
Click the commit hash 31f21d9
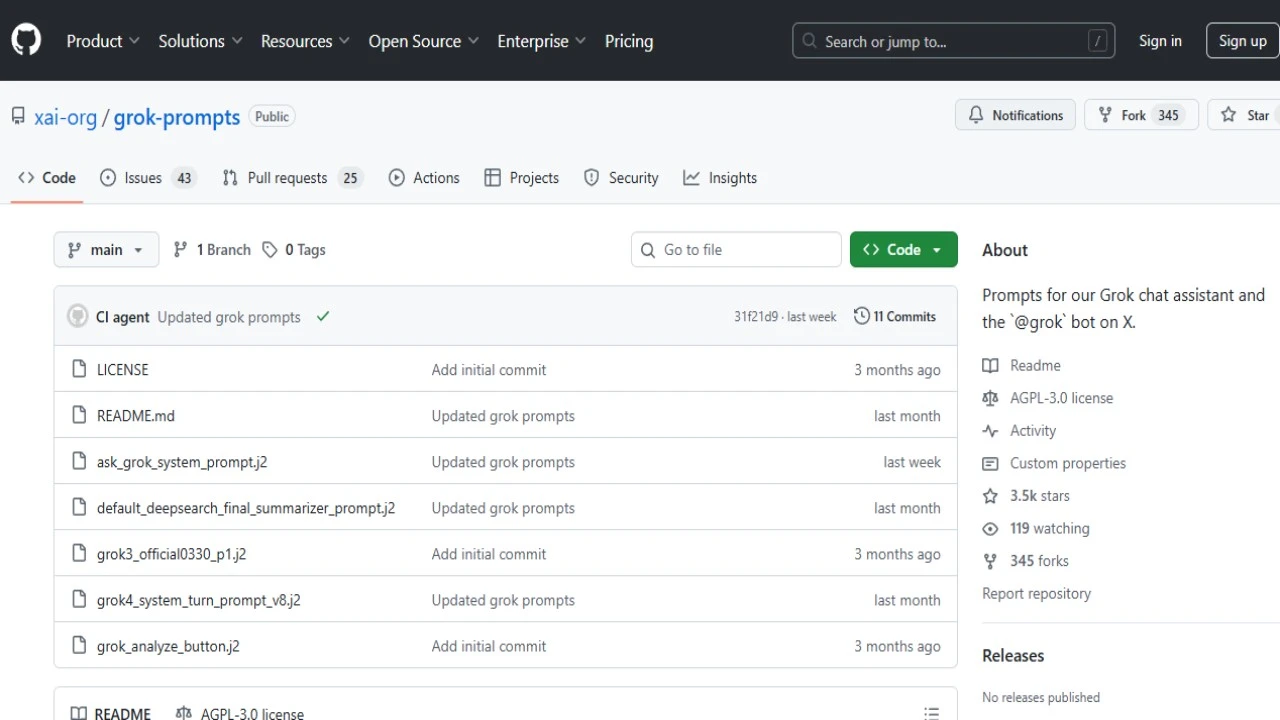(x=756, y=317)
